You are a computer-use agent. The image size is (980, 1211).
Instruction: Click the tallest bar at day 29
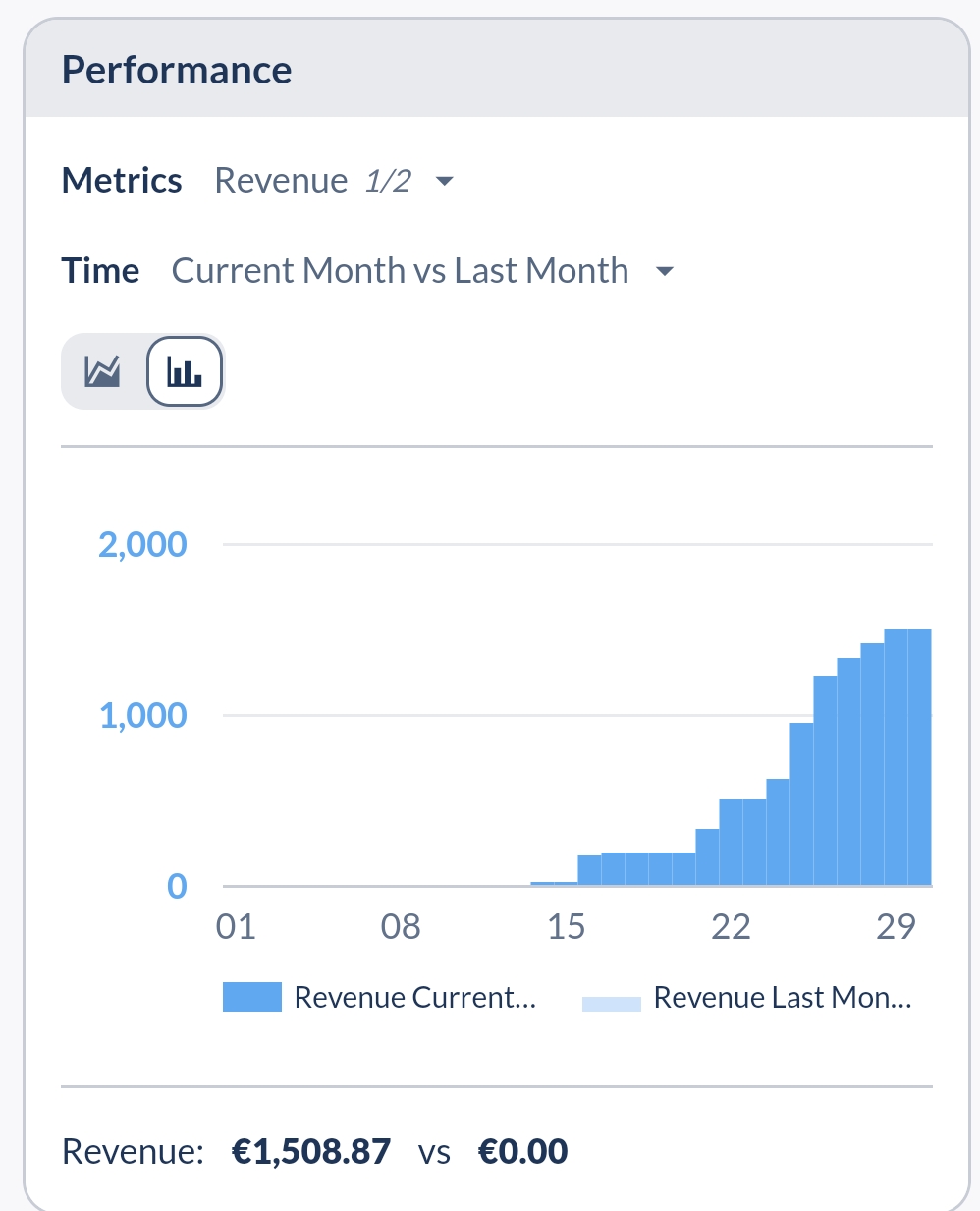pos(896,757)
